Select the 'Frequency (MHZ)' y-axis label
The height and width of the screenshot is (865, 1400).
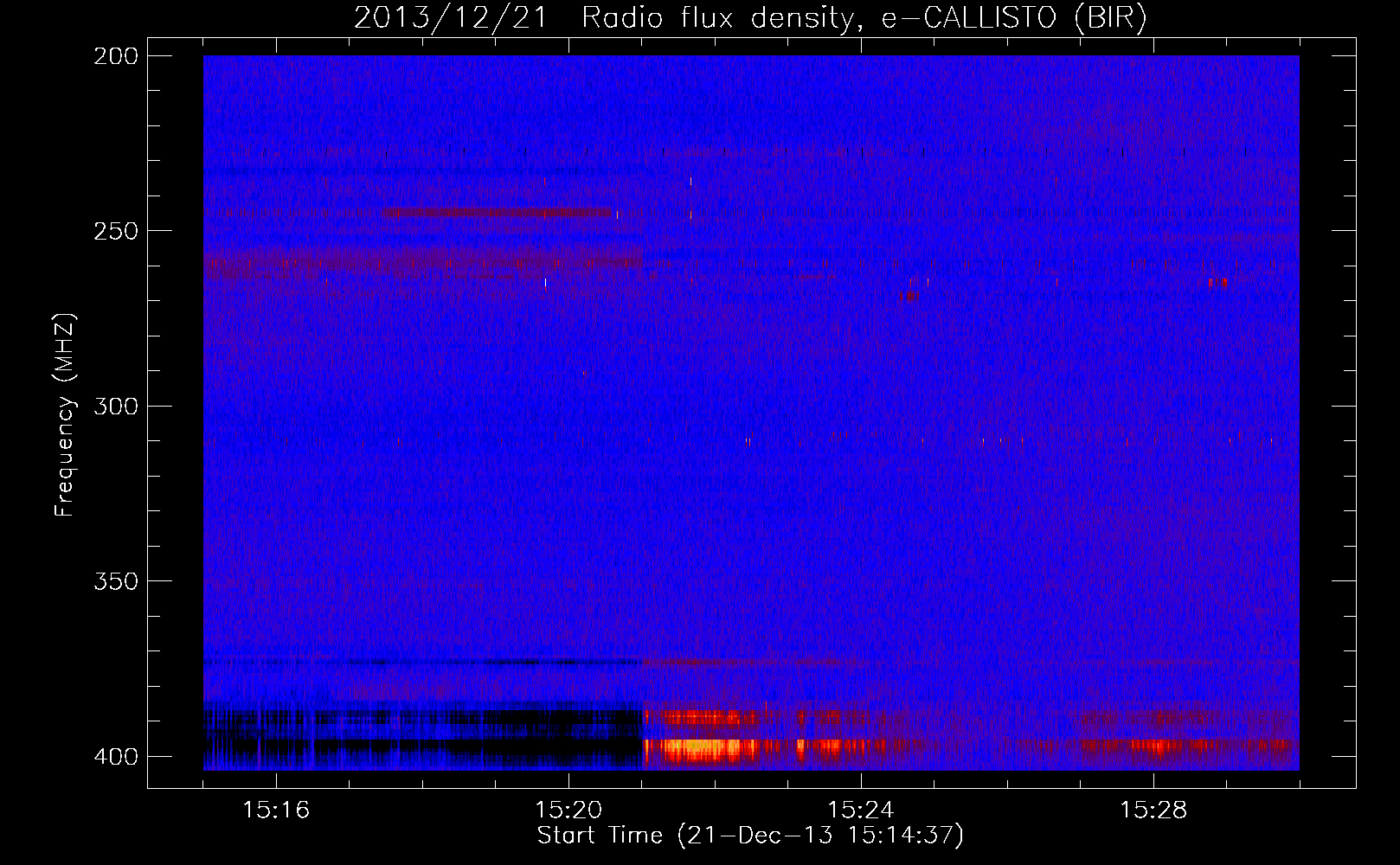click(x=65, y=414)
